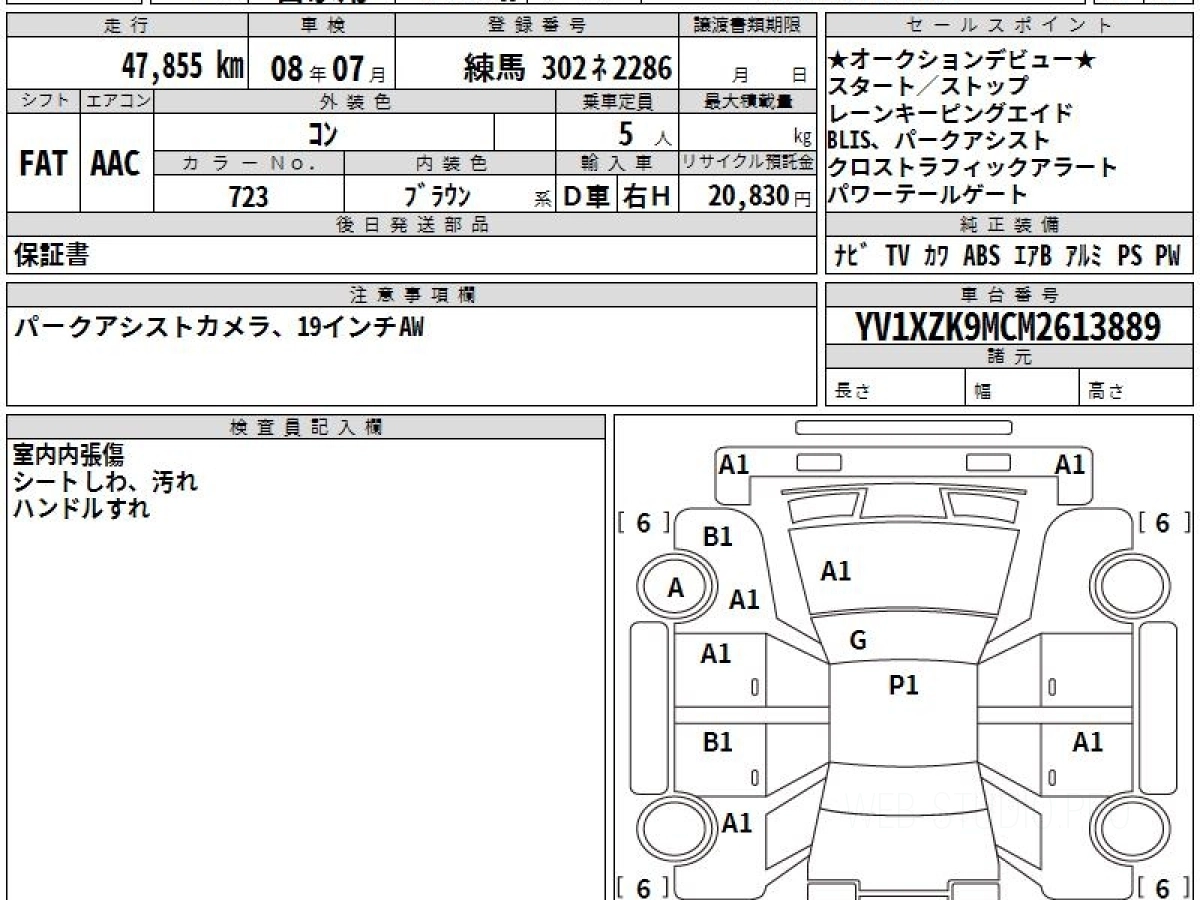Select the FAT shift type cell
Image resolution: width=1200 pixels, height=900 pixels.
[x=43, y=164]
